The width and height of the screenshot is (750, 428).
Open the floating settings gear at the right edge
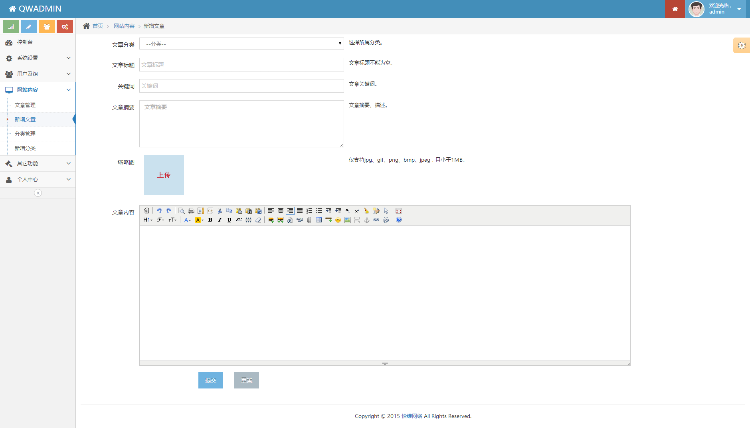(741, 45)
